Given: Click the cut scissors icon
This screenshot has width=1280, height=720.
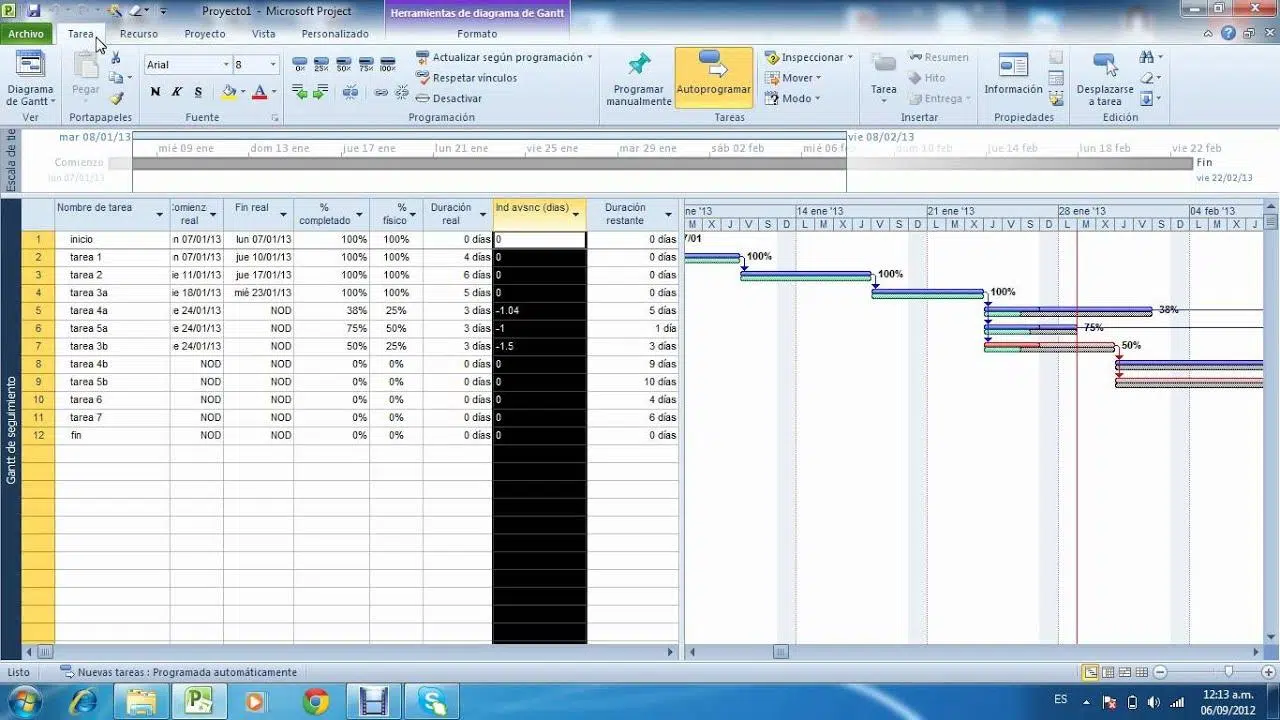Looking at the screenshot, I should click(x=116, y=58).
